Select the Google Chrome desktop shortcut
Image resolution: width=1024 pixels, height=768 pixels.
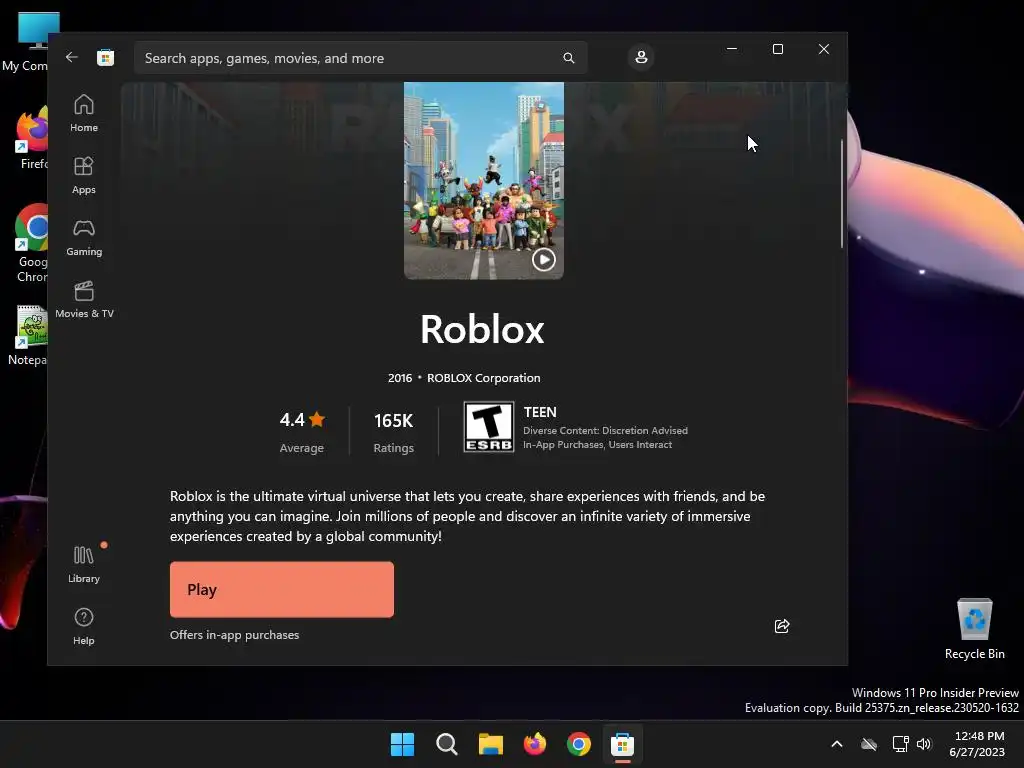click(31, 244)
